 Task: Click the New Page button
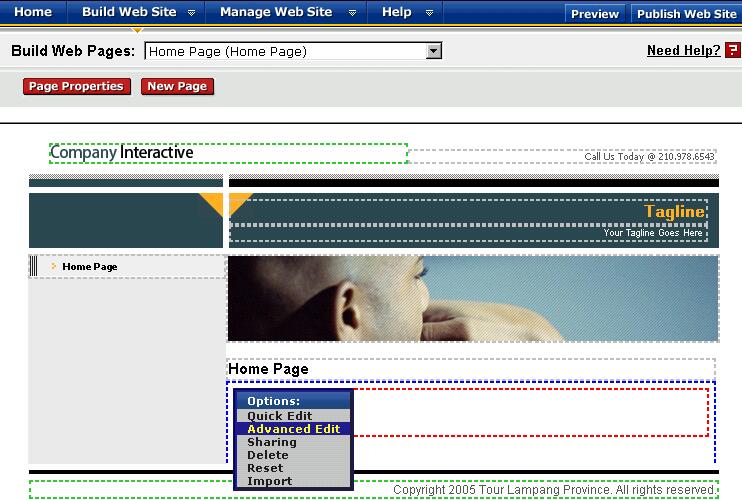(177, 86)
